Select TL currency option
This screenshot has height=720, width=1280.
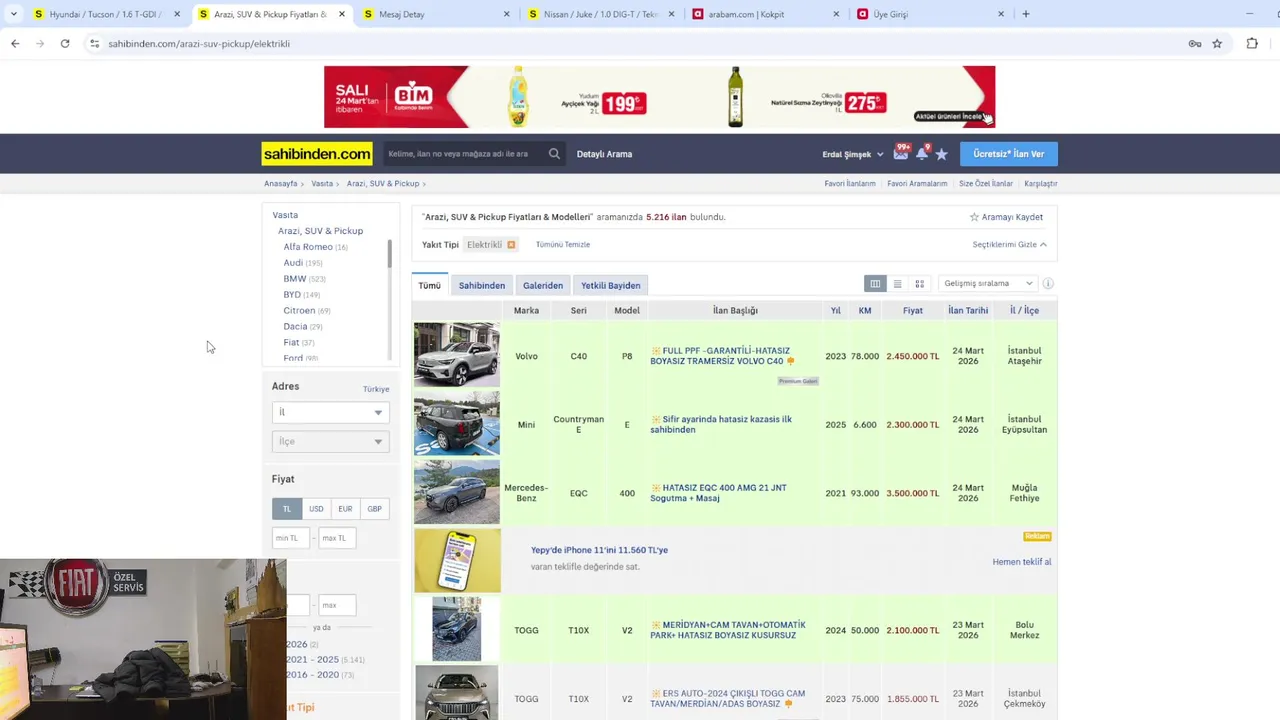click(x=287, y=509)
